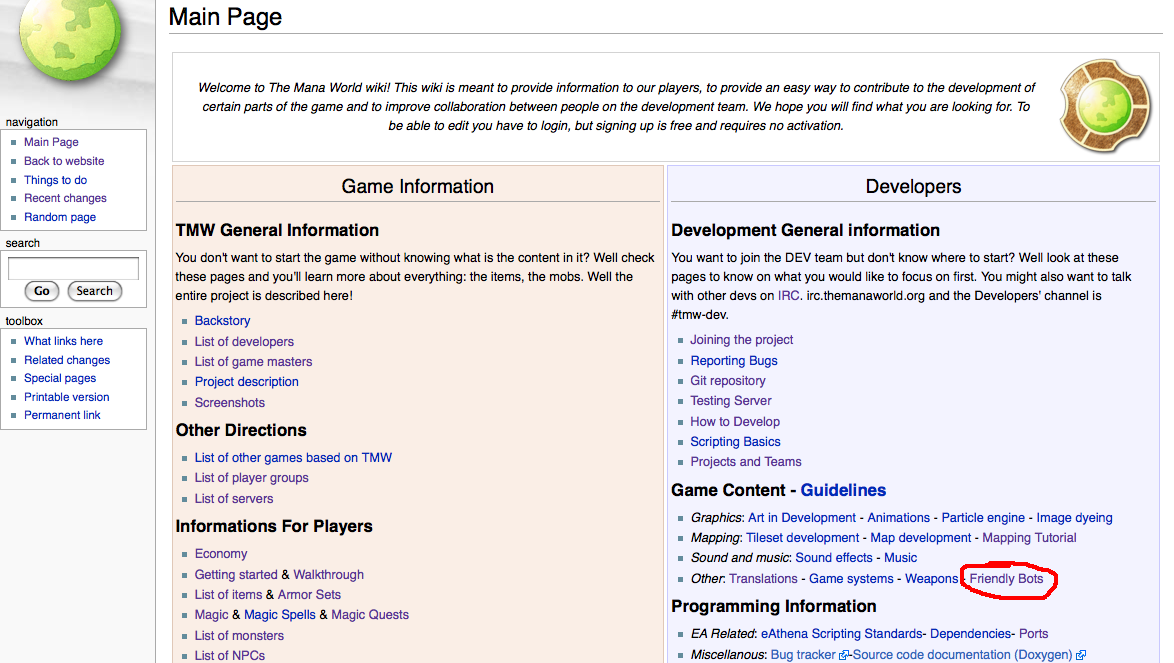Open Bug tracker link
1174x663 pixels.
[803, 655]
